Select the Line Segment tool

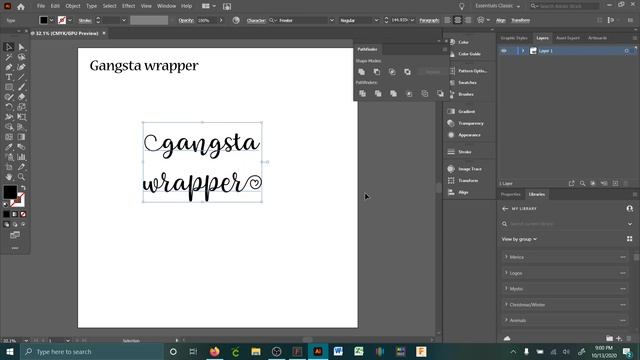click(21, 77)
